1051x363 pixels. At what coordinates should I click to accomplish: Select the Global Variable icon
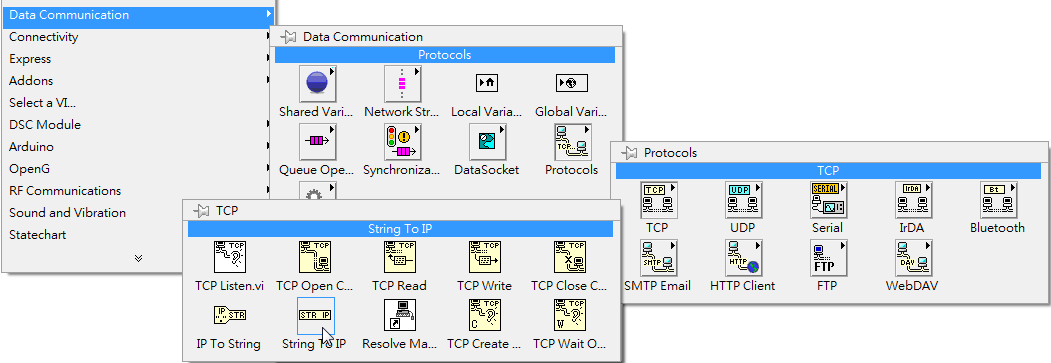pyautogui.click(x=572, y=83)
